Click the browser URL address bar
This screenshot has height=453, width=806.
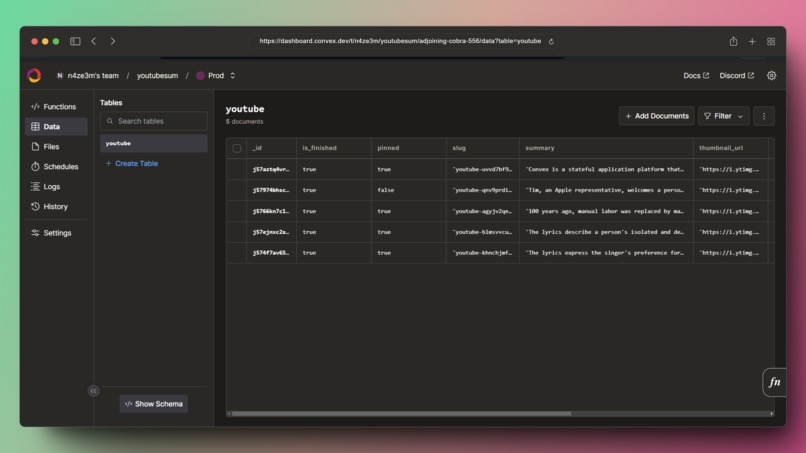[400, 41]
